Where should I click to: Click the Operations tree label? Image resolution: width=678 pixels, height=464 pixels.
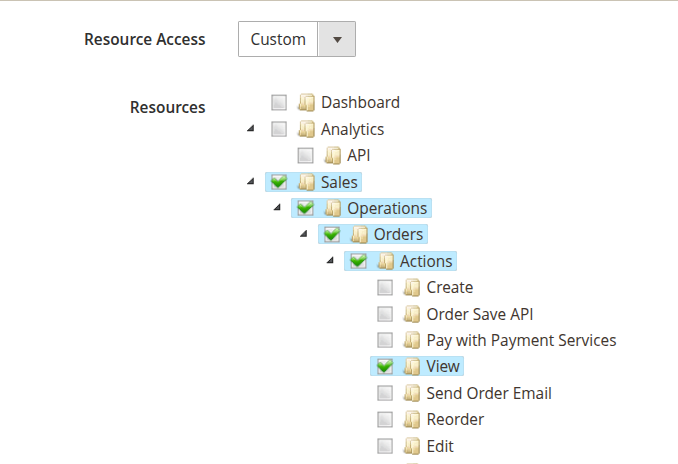pyautogui.click(x=387, y=208)
